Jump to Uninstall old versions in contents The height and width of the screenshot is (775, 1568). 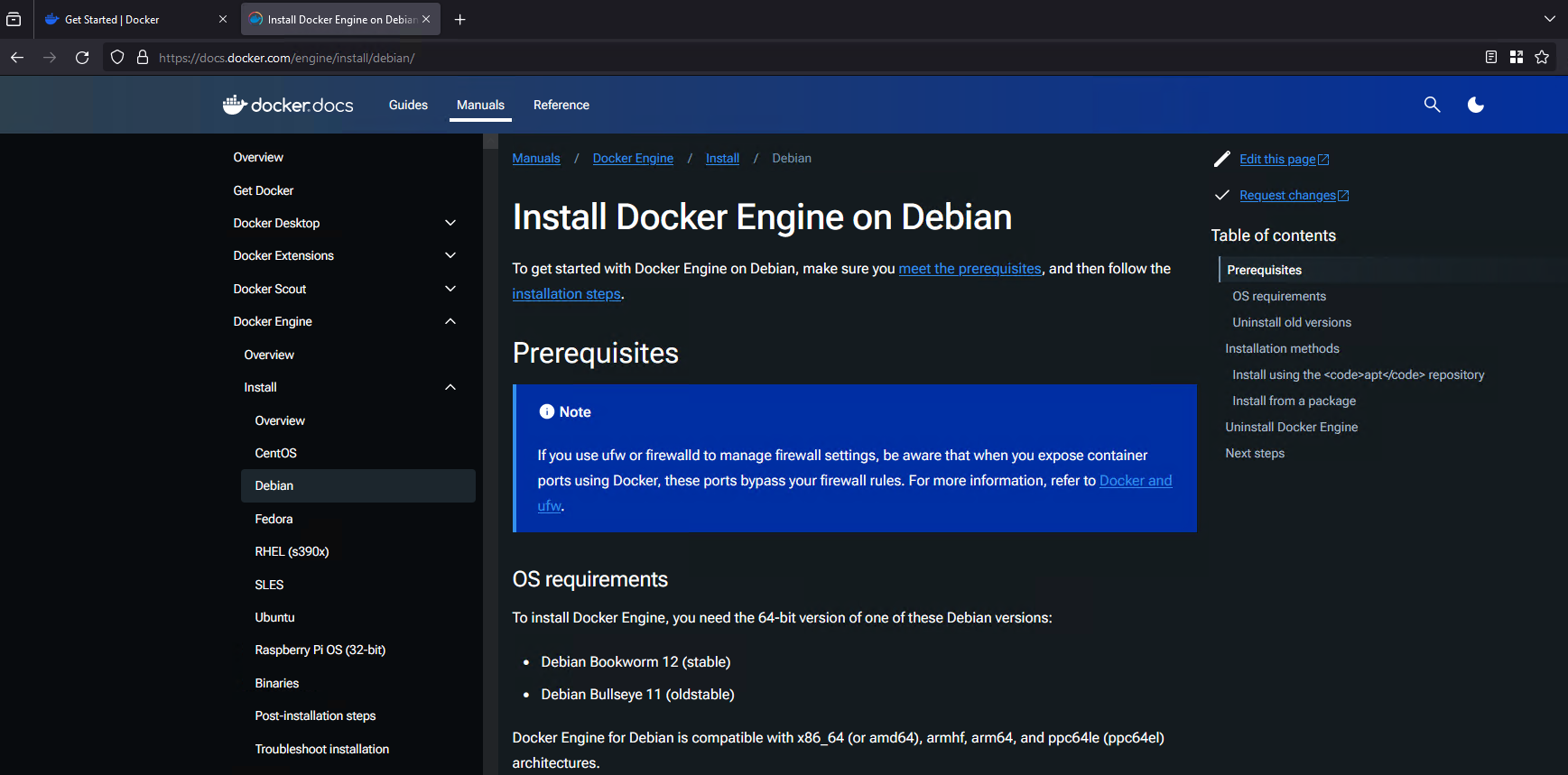pyautogui.click(x=1292, y=322)
